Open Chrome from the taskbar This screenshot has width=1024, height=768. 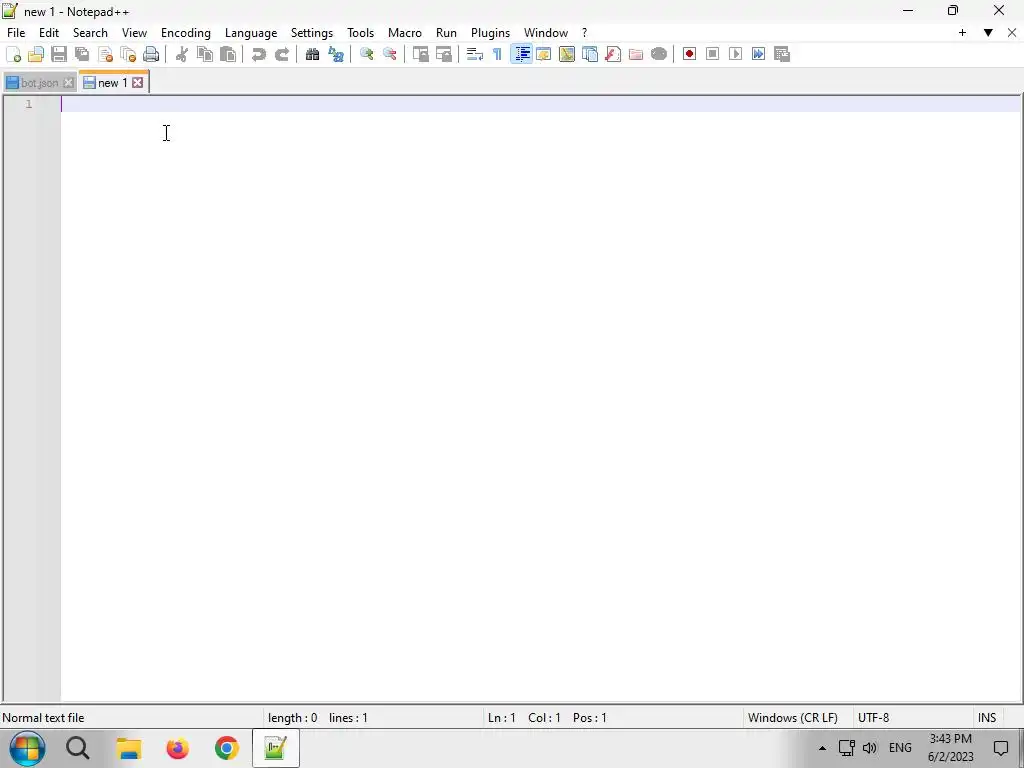tap(227, 748)
